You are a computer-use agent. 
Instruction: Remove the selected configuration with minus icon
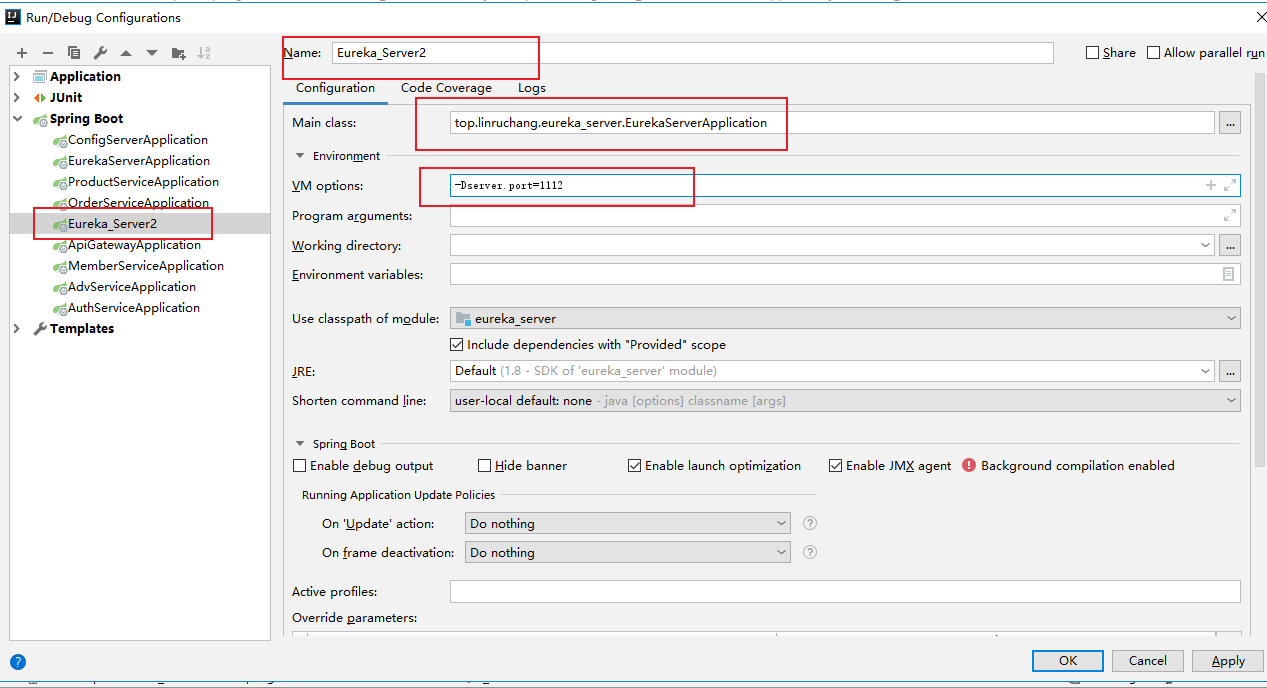coord(47,53)
